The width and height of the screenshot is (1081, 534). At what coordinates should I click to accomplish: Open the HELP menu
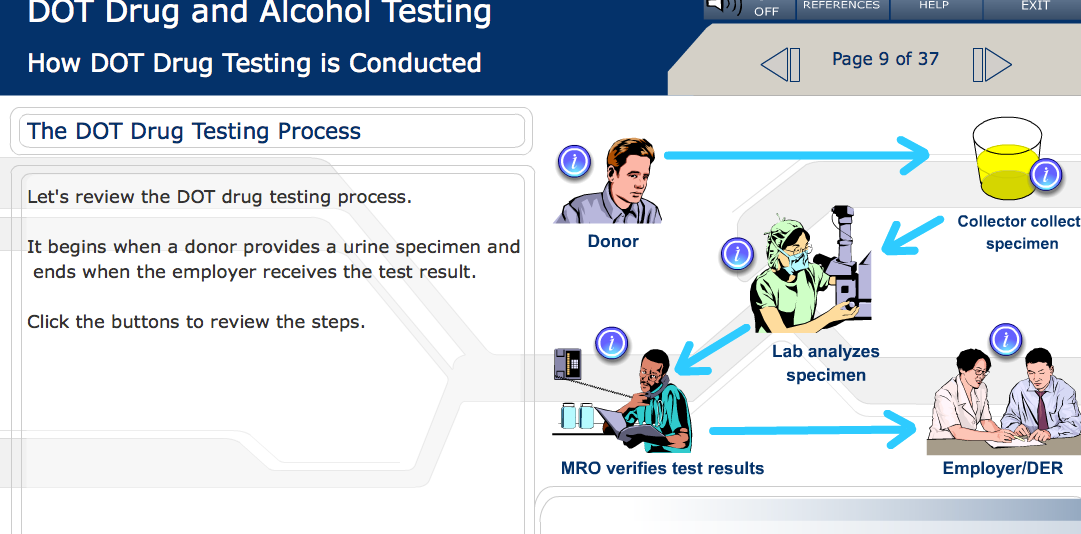pyautogui.click(x=933, y=7)
